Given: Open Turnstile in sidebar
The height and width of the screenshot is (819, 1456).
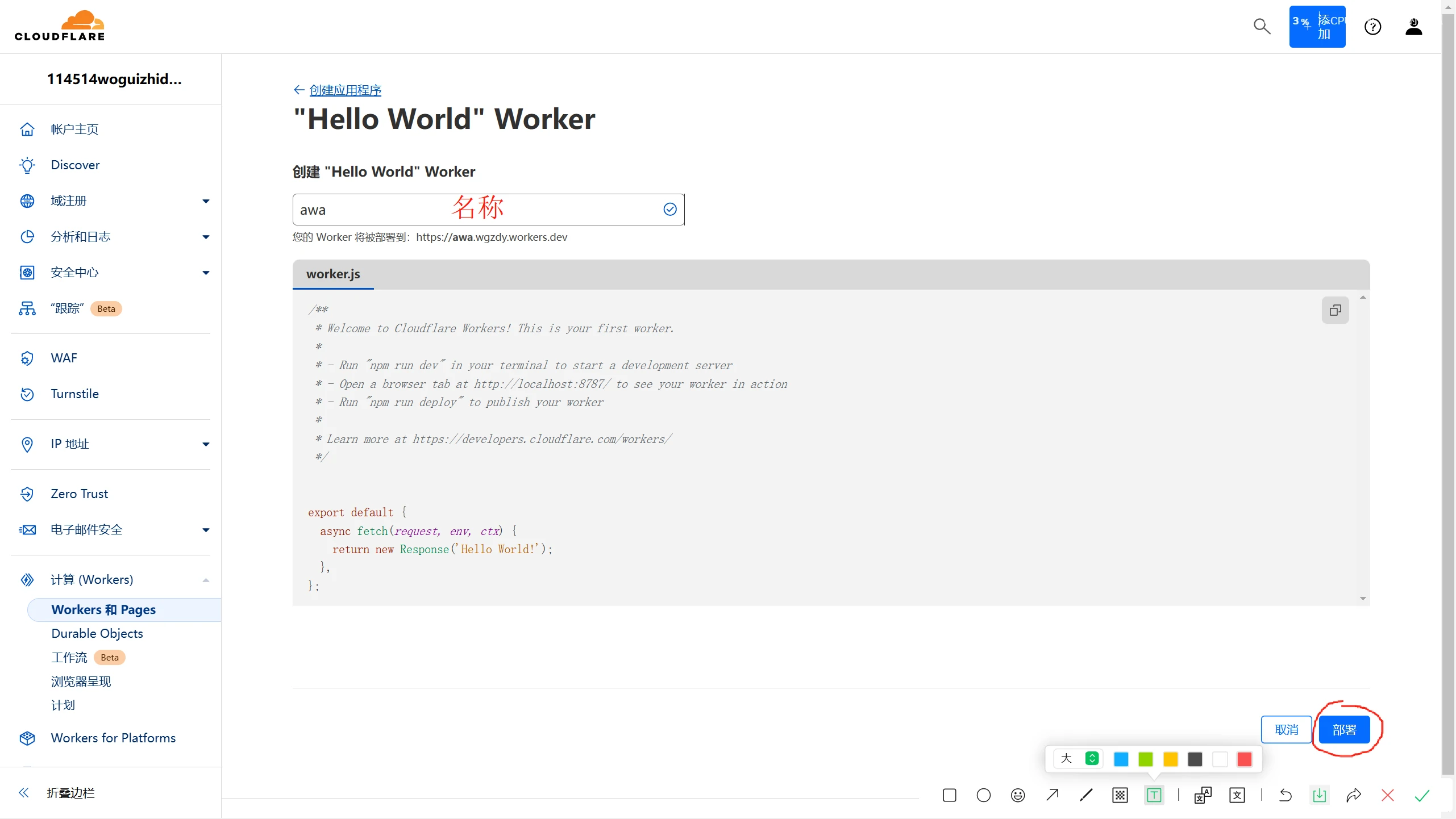Looking at the screenshot, I should (x=74, y=394).
